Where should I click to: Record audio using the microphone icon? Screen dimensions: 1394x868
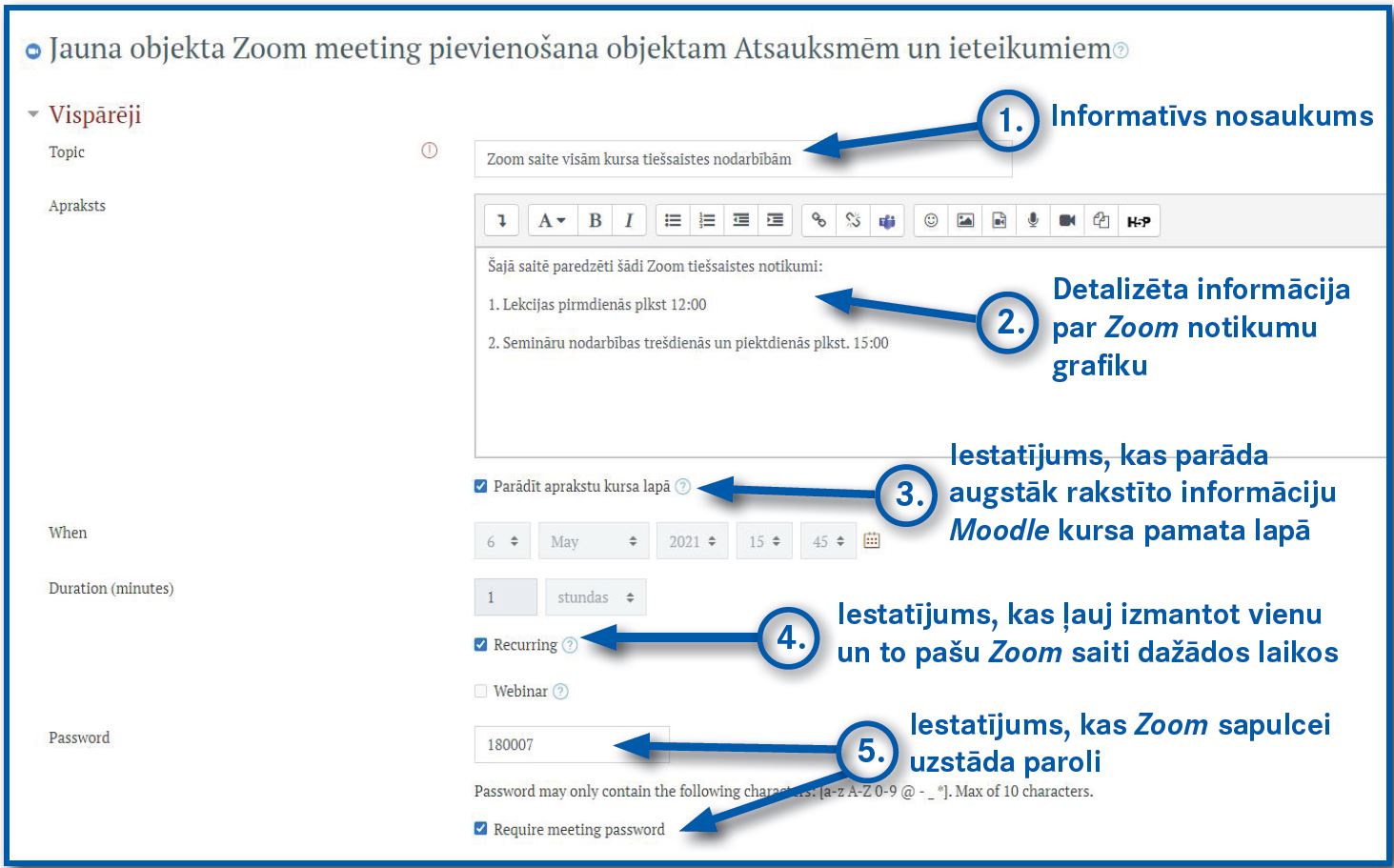point(1033,221)
